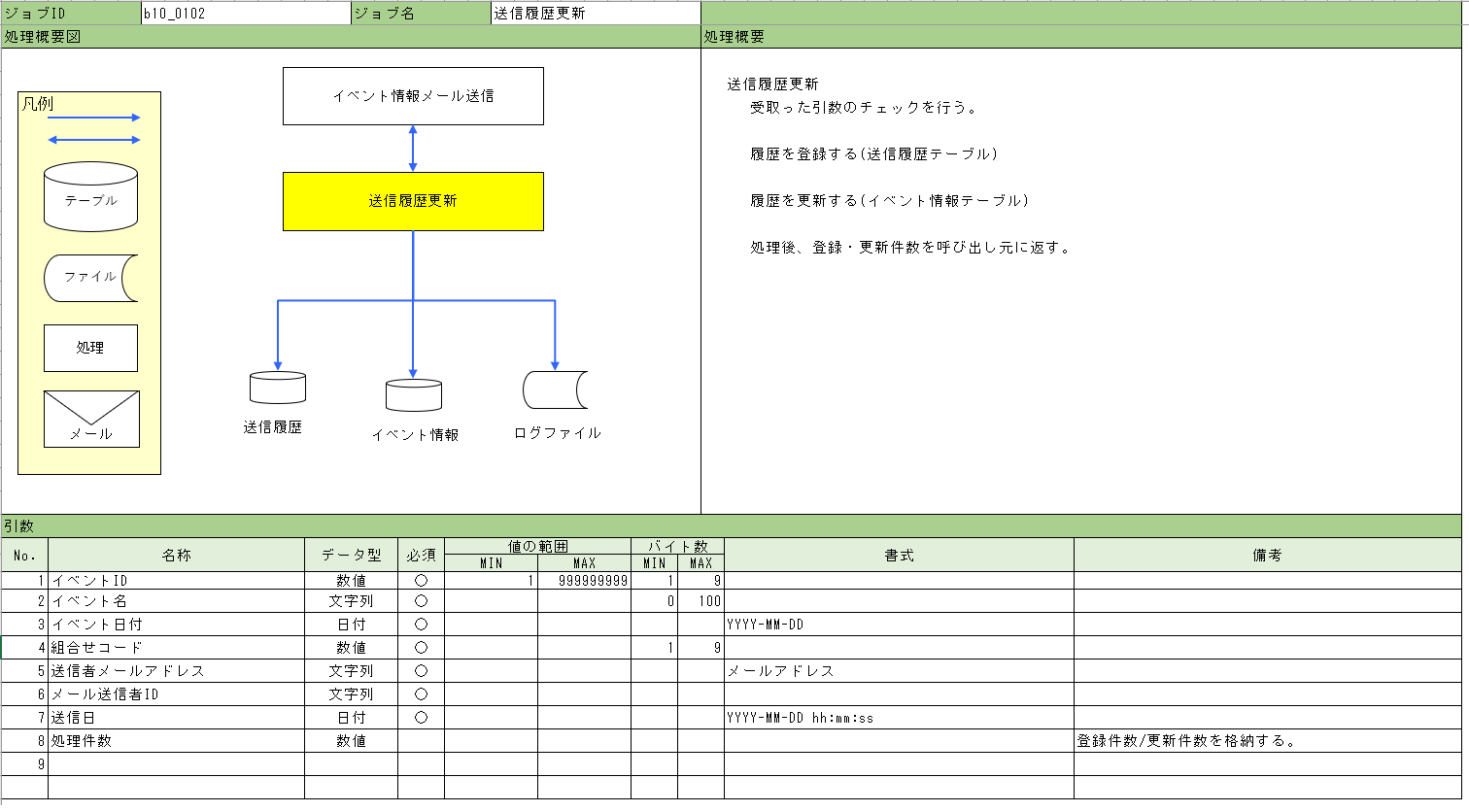Viewport: 1469px width, 812px height.
Task: Click the text 履歴を登録する(送信履歴テーブル)
Action: [x=873, y=154]
